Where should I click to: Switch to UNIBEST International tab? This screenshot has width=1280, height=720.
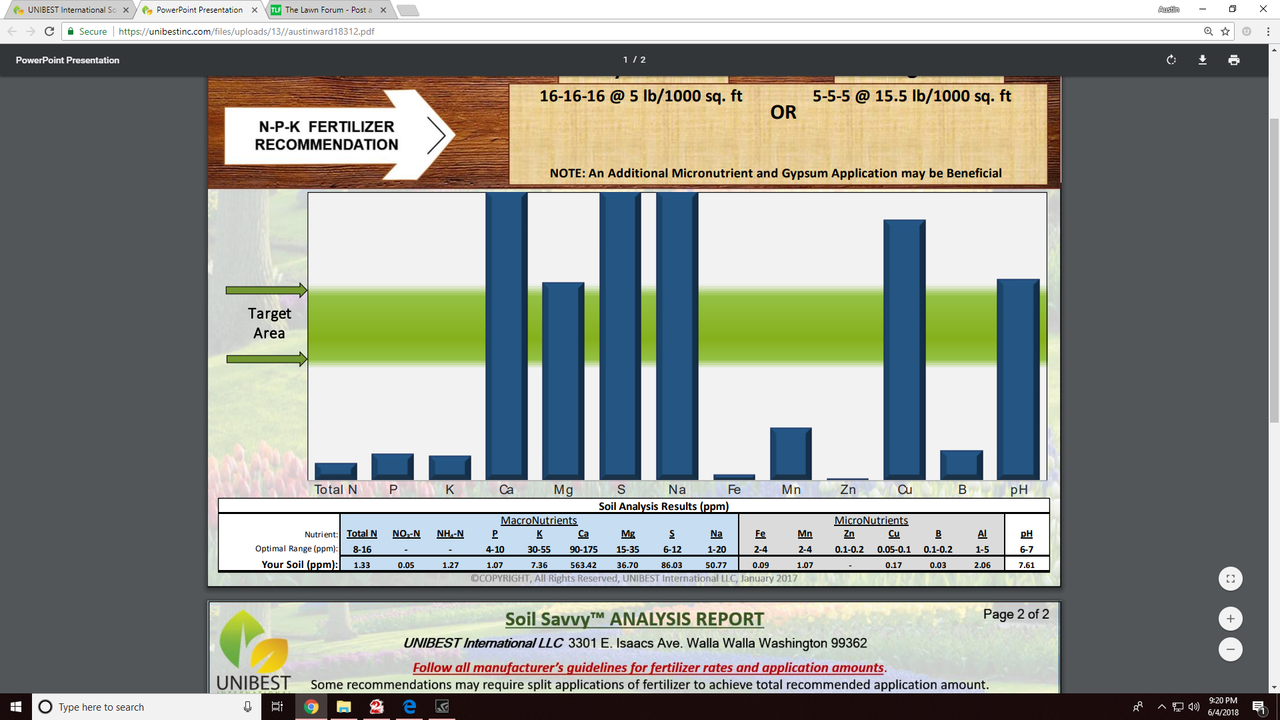(x=66, y=10)
